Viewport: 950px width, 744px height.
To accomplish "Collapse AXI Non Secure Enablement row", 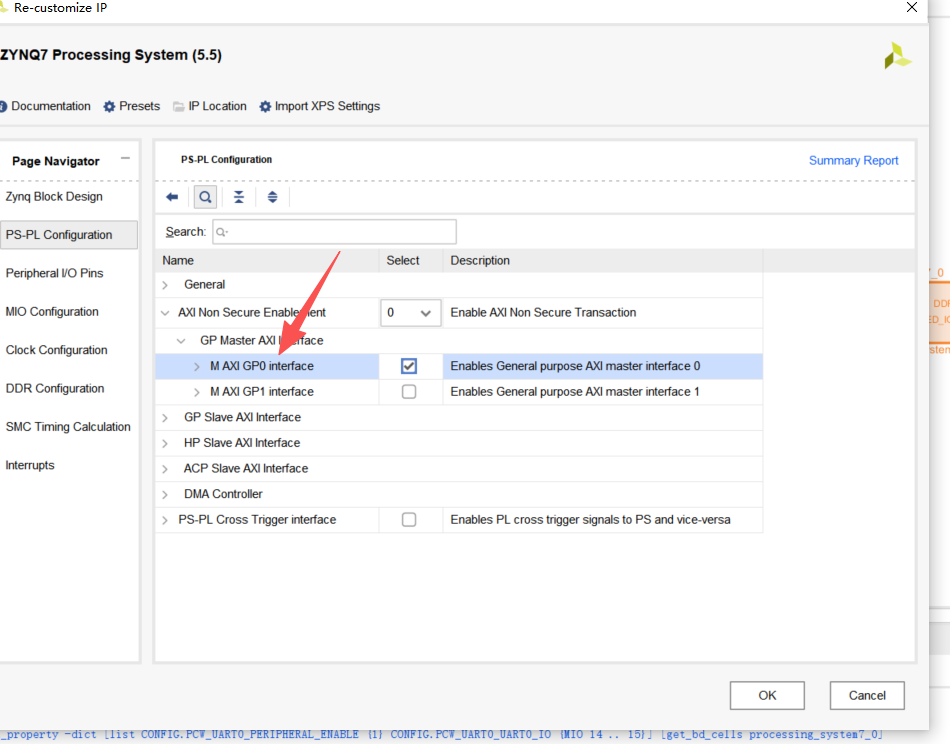I will coord(165,313).
